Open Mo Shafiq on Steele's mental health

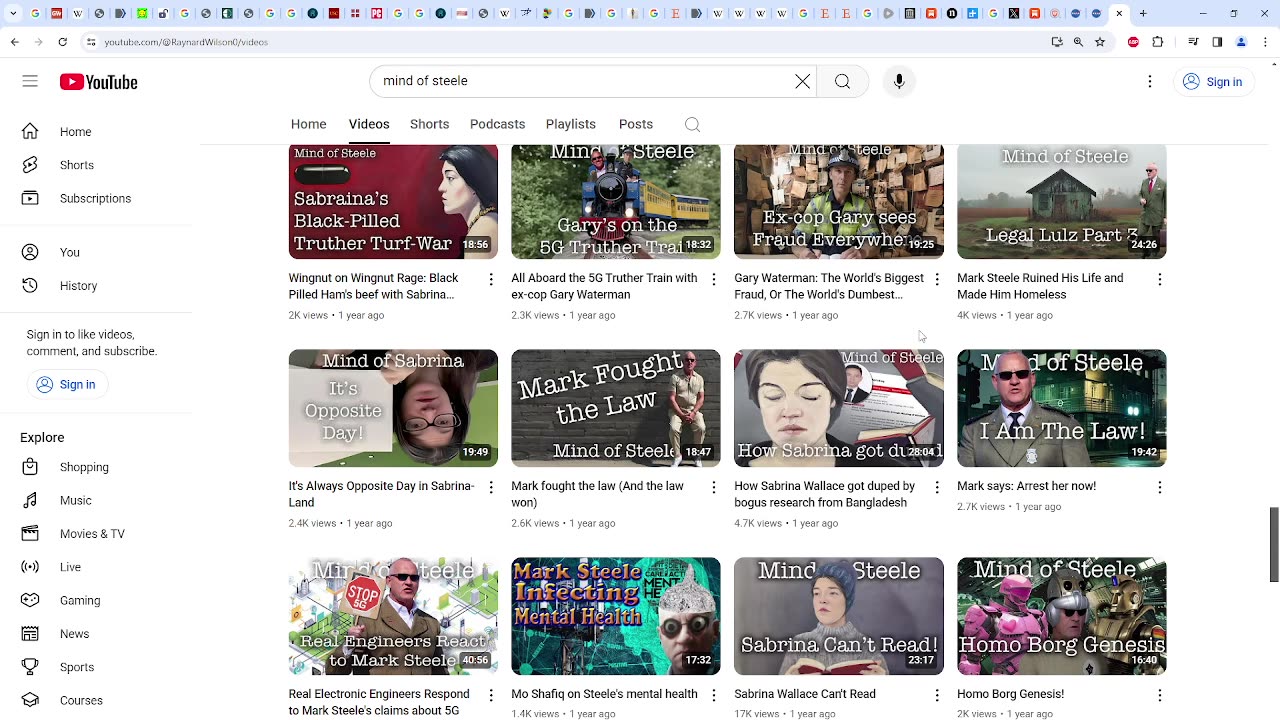604,694
